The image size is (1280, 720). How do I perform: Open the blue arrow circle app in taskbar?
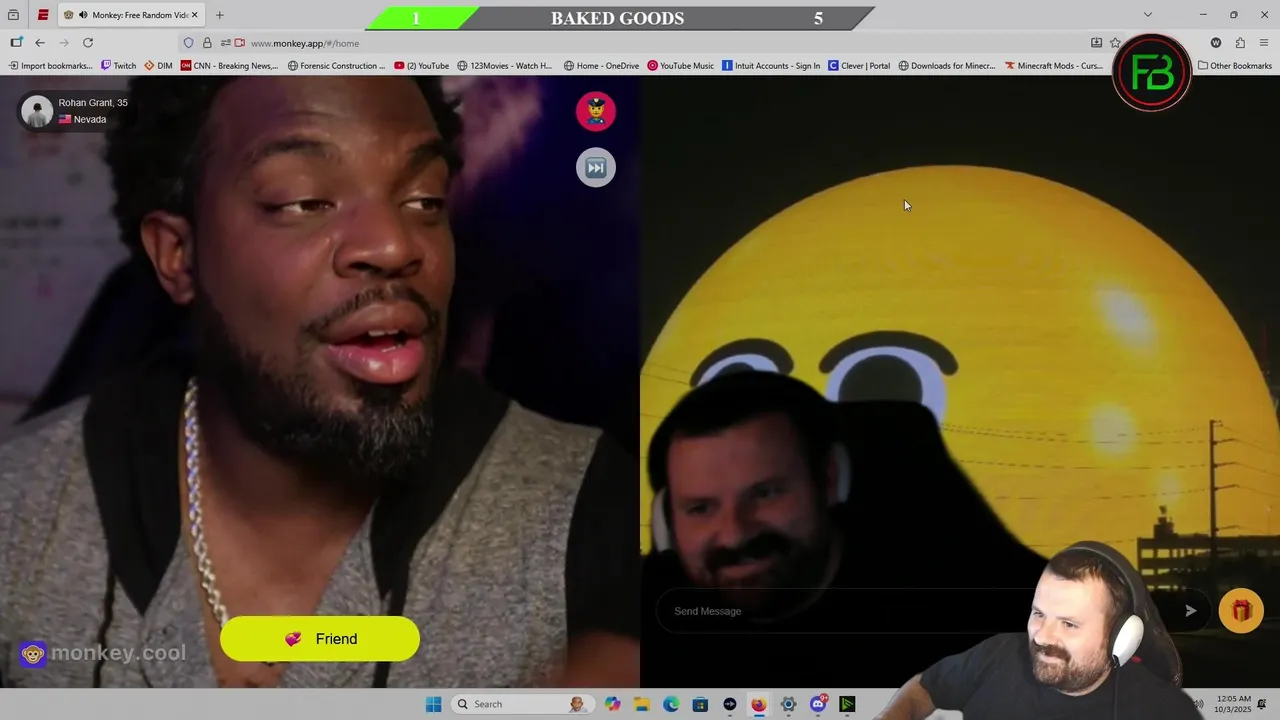pos(729,704)
